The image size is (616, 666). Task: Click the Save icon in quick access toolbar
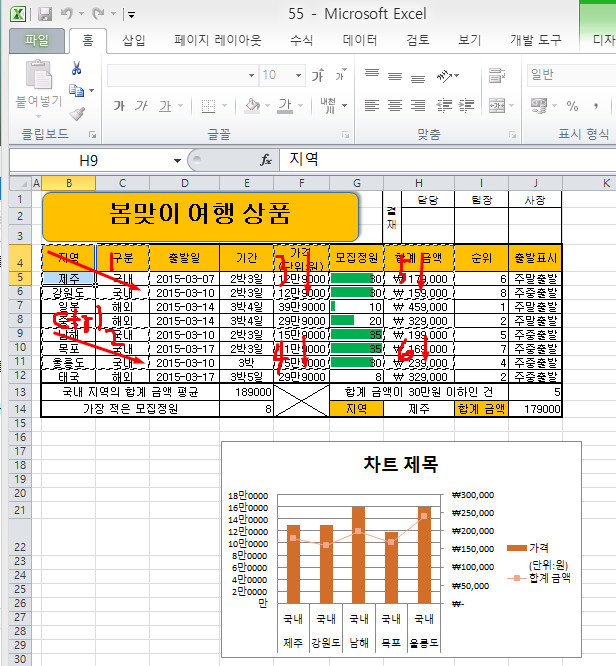45,14
